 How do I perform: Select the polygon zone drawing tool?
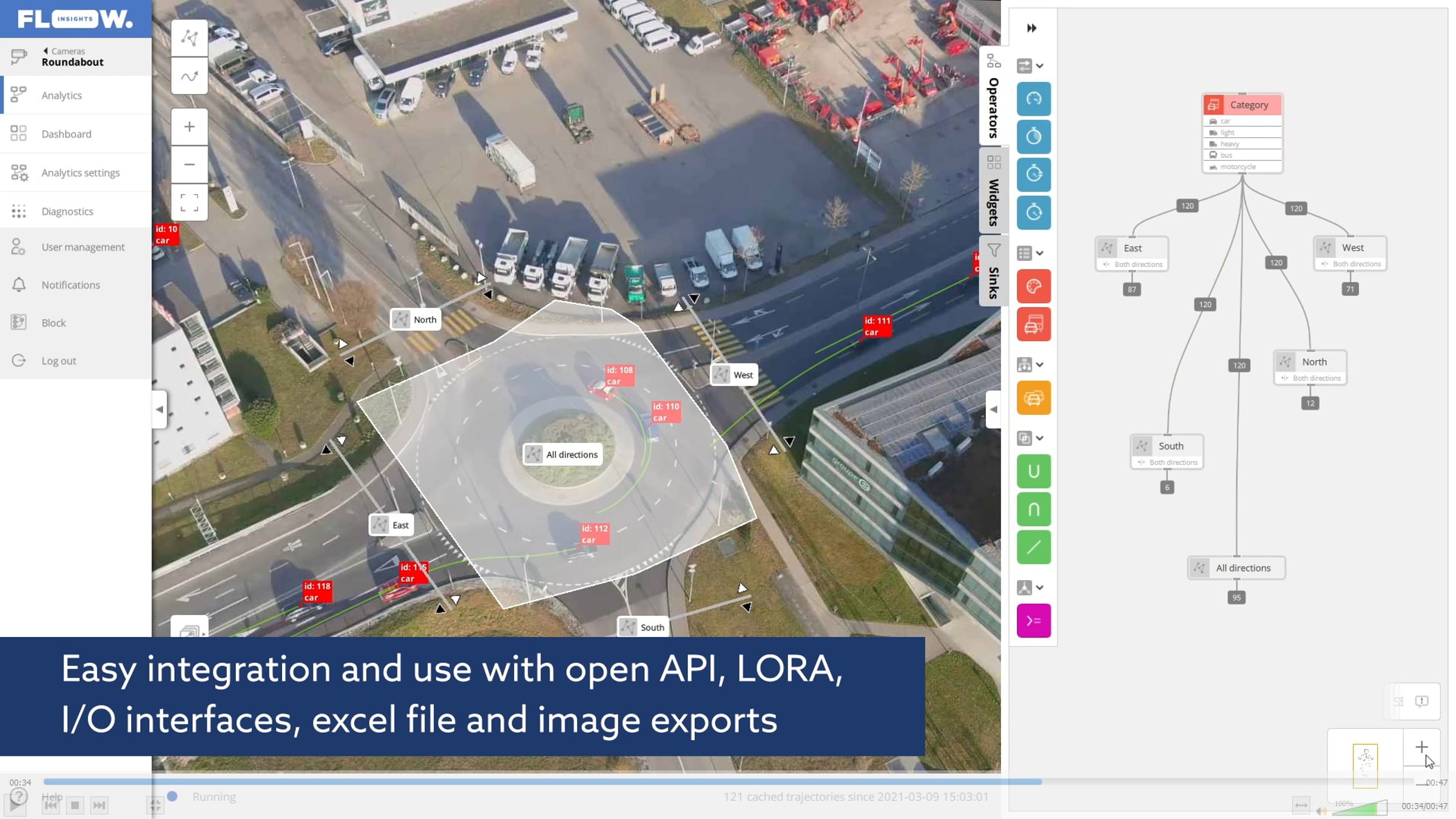[x=189, y=38]
